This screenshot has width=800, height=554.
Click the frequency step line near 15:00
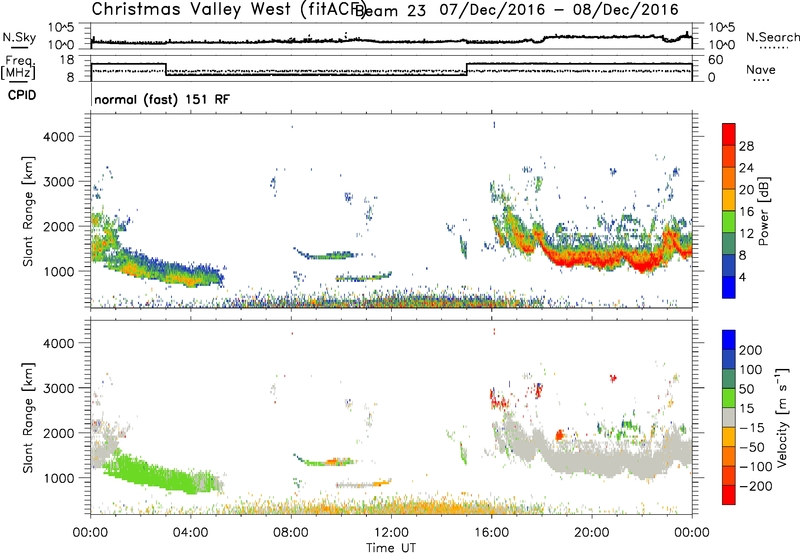pos(466,69)
